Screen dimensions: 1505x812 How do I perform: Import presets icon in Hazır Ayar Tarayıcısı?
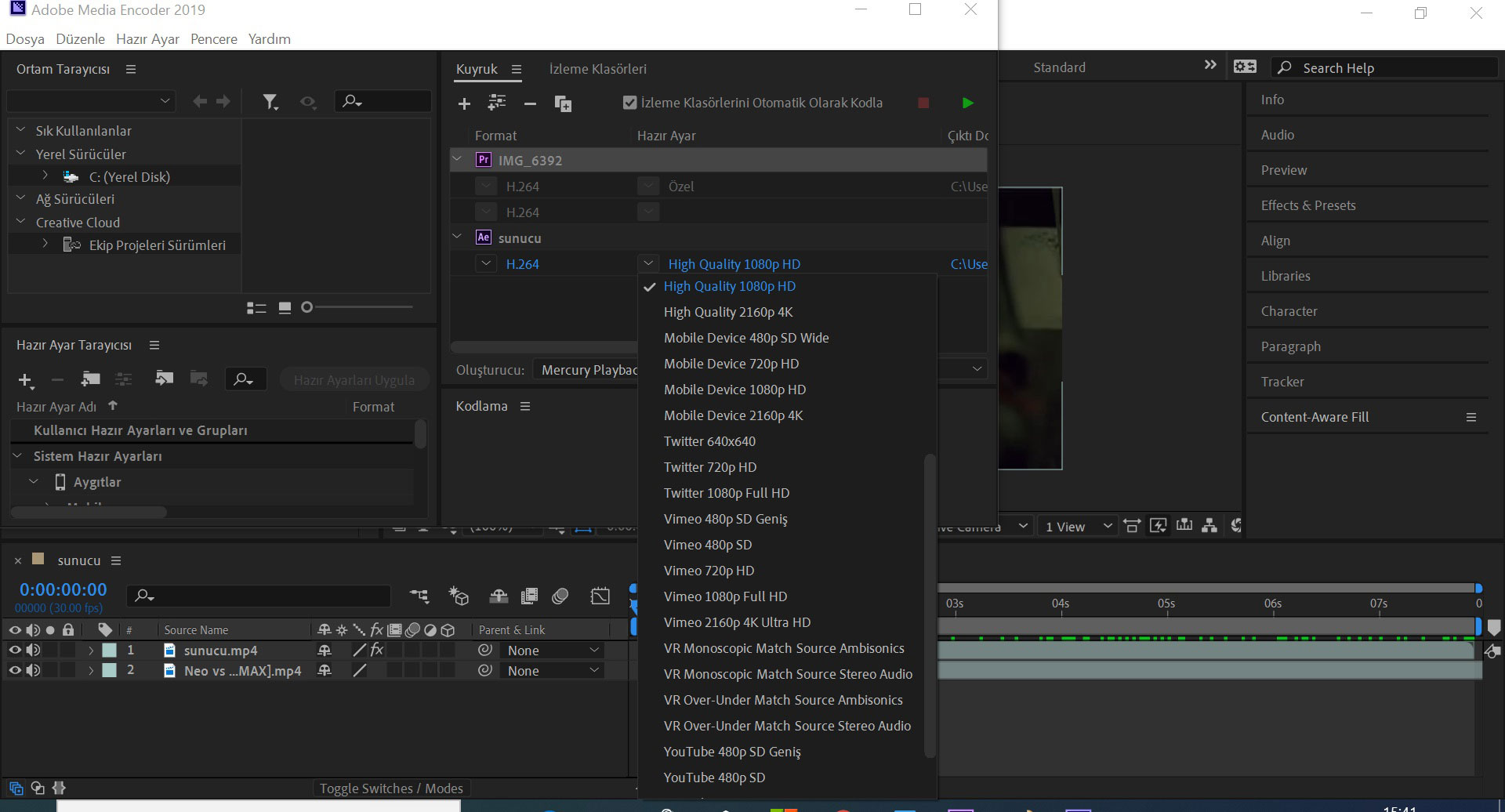pyautogui.click(x=164, y=379)
